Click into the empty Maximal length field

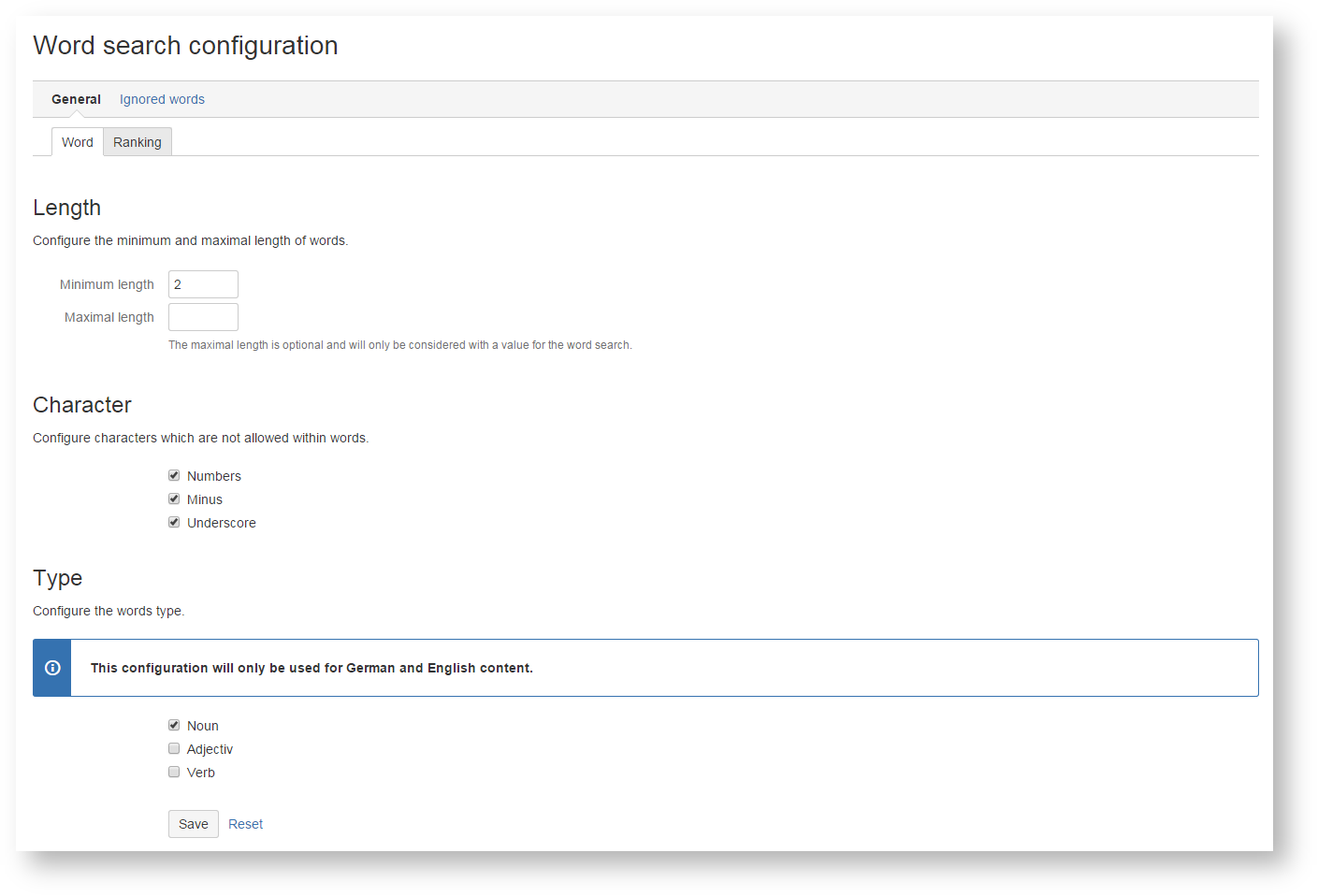(203, 317)
